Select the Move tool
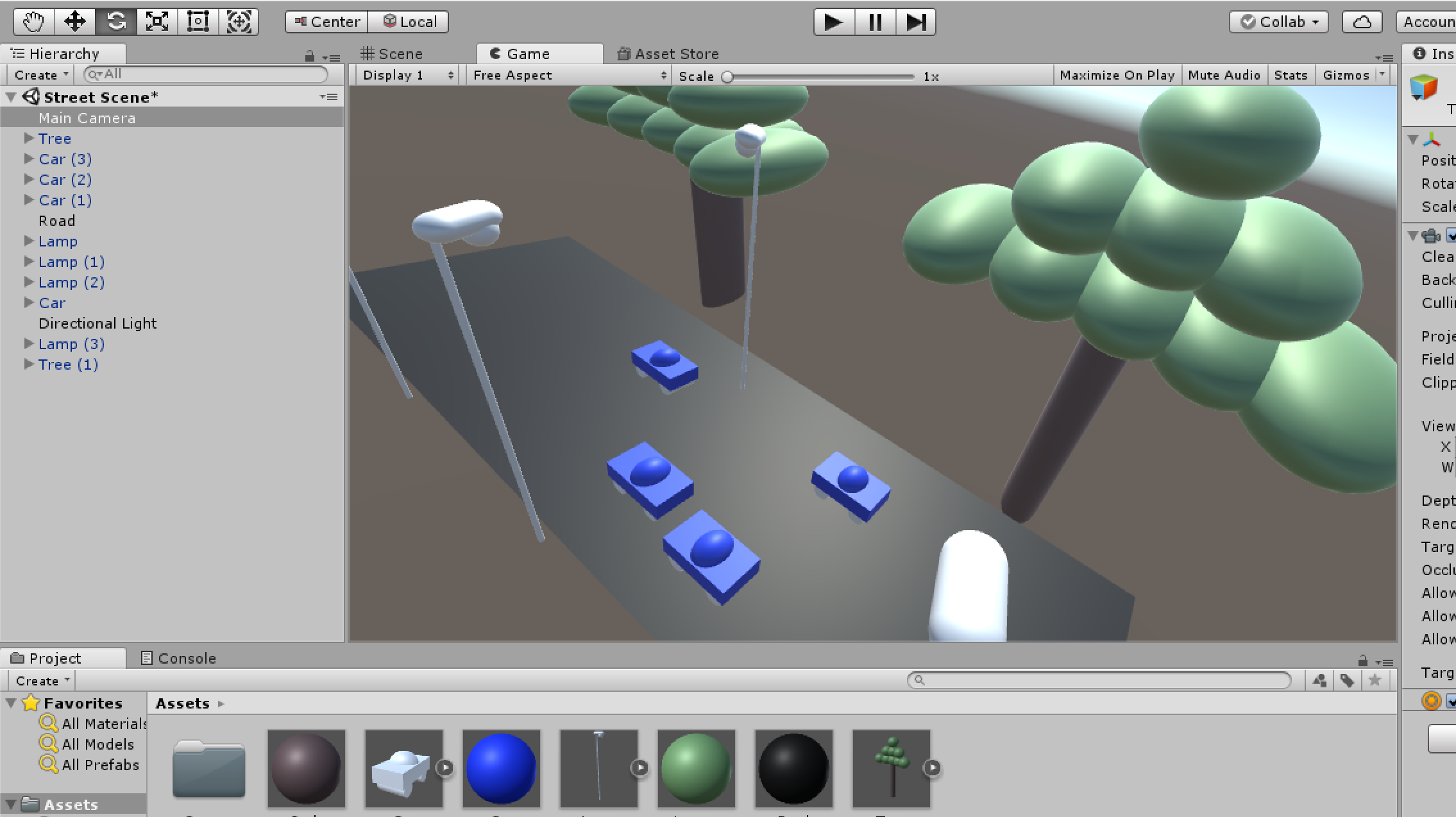The height and width of the screenshot is (817, 1456). [75, 22]
